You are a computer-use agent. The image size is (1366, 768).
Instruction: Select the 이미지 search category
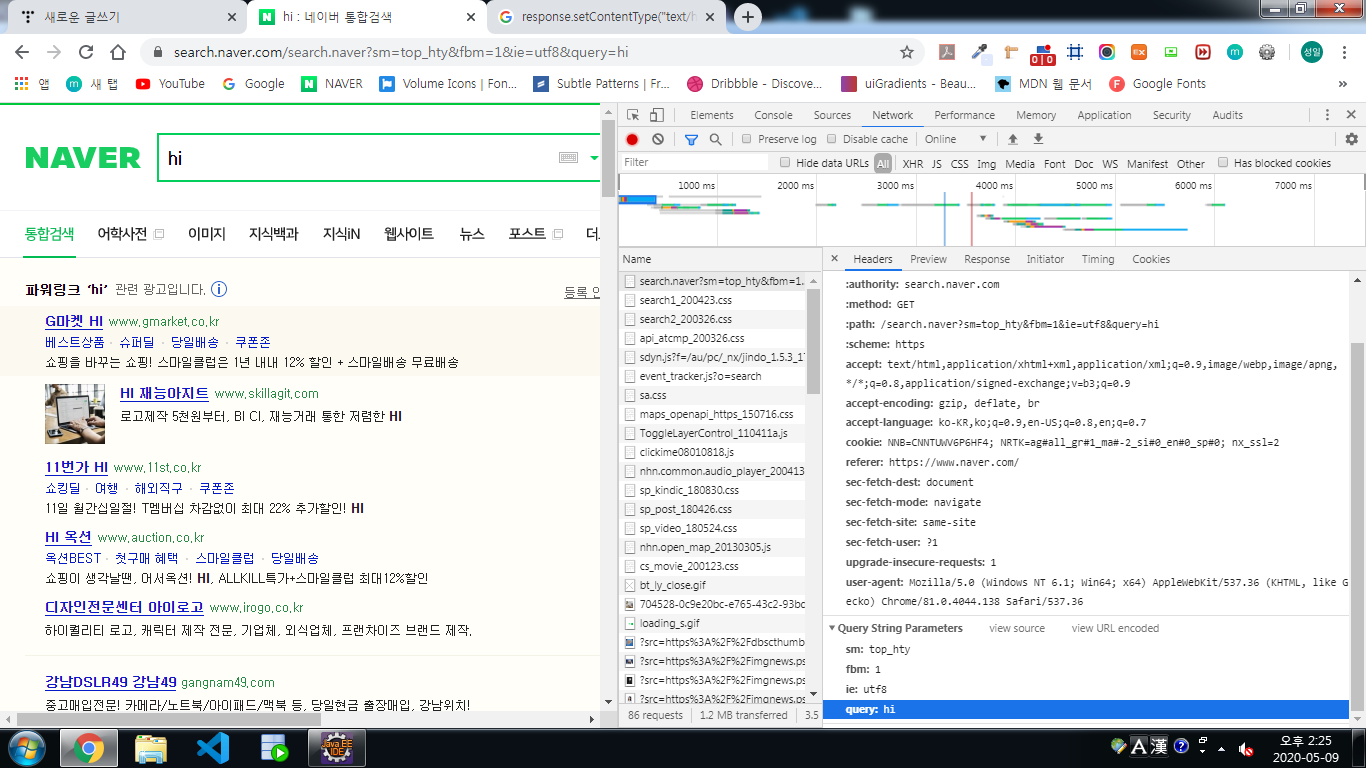pyautogui.click(x=207, y=234)
